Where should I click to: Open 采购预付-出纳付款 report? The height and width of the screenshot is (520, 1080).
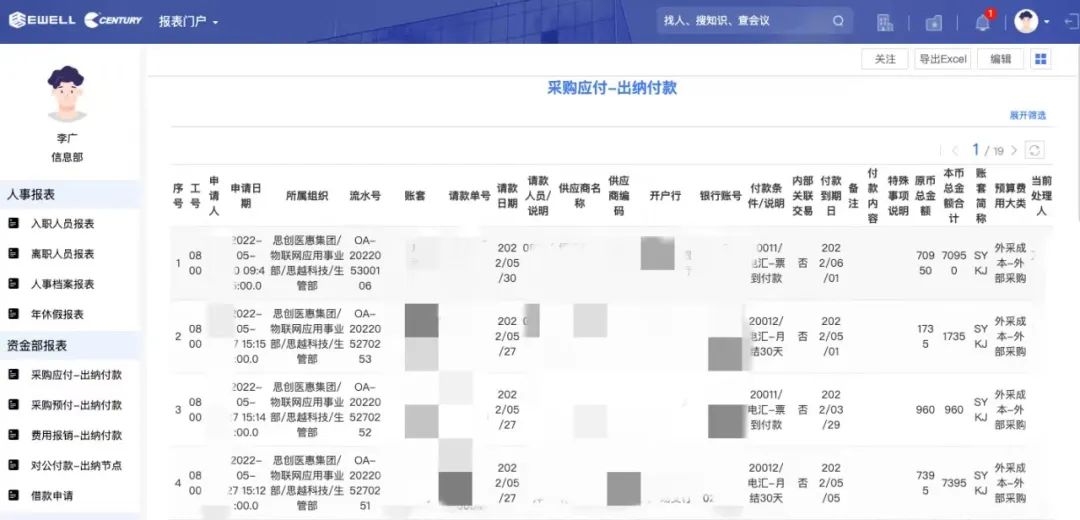pyautogui.click(x=76, y=406)
